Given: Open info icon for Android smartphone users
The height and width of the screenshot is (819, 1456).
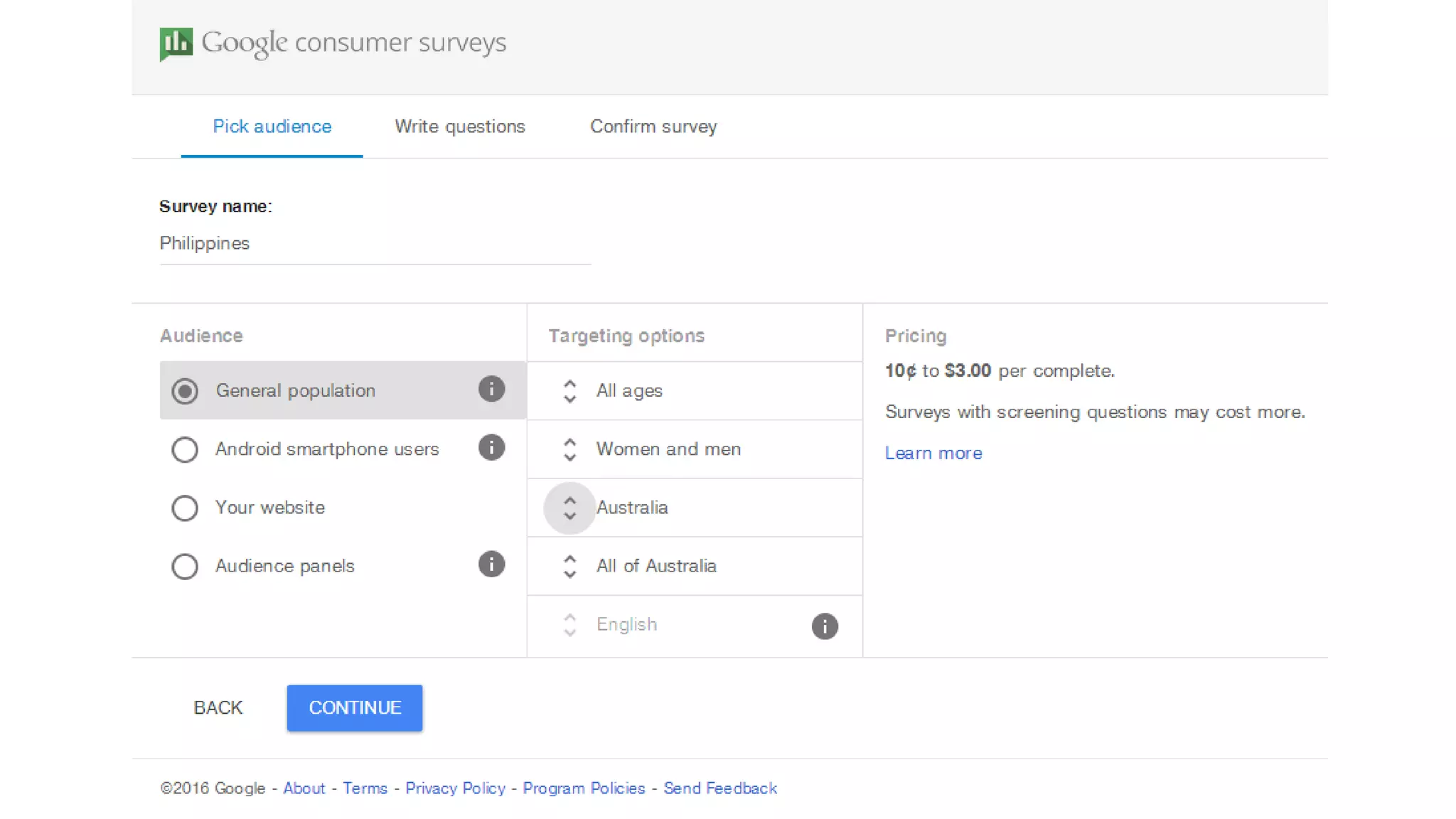Looking at the screenshot, I should 491,448.
